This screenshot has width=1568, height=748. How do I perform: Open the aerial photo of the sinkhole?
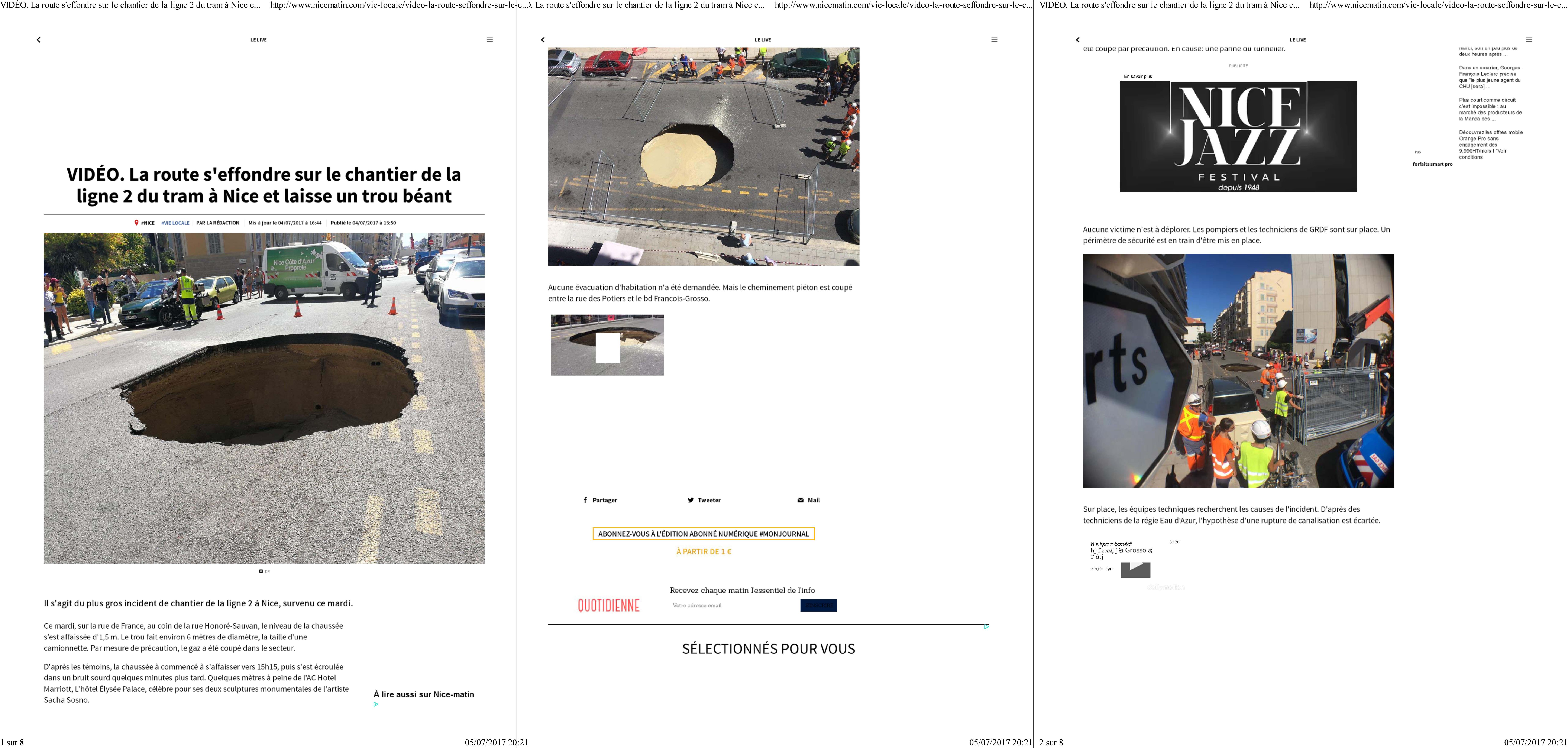pyautogui.click(x=704, y=156)
